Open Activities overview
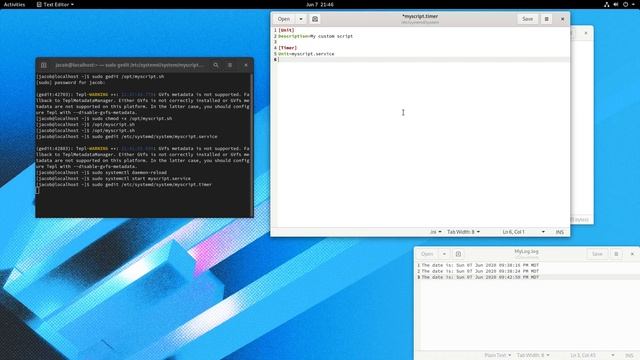Screen dimensions: 640x360 (x=14, y=4)
